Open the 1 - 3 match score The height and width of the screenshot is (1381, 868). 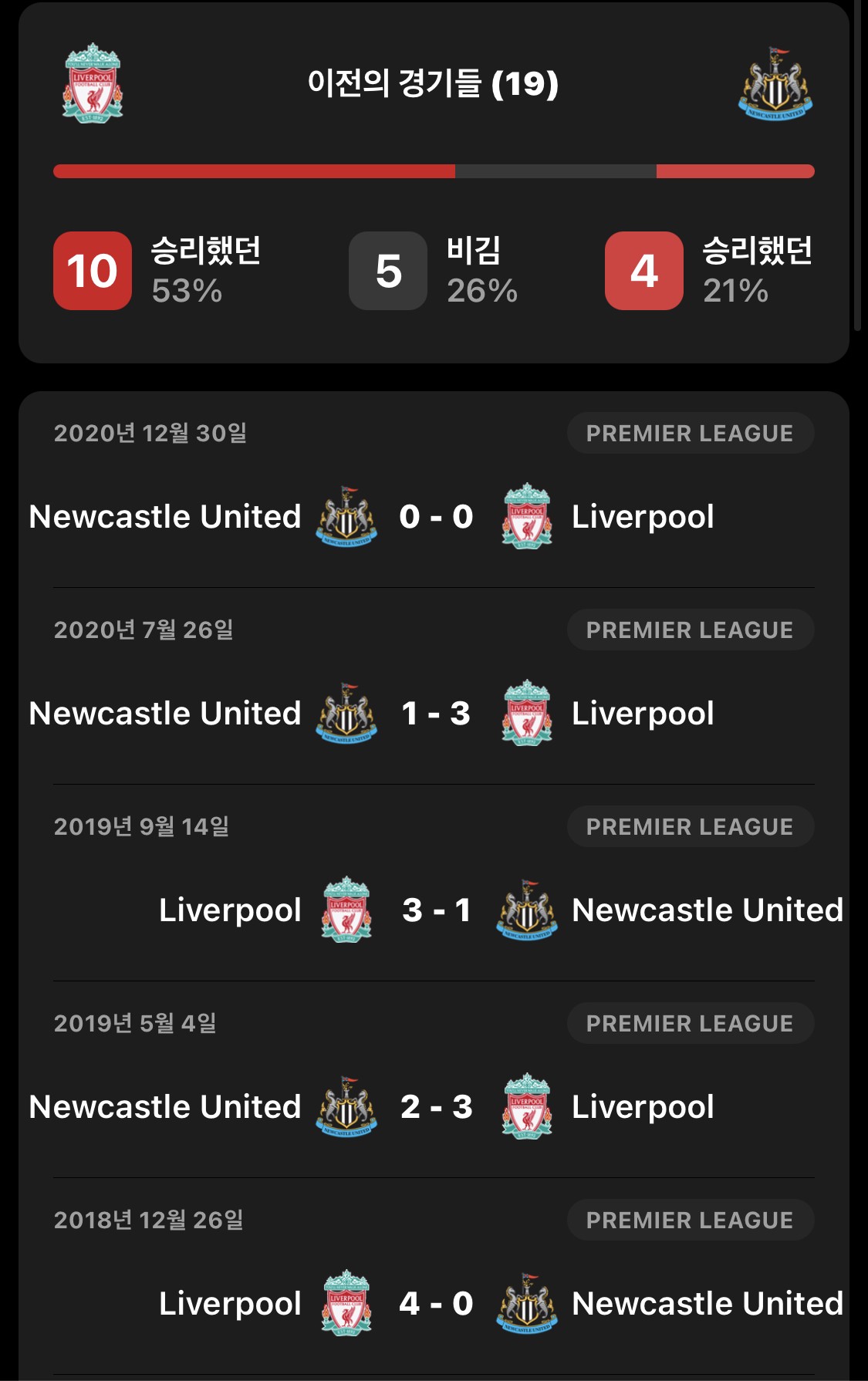(x=436, y=714)
